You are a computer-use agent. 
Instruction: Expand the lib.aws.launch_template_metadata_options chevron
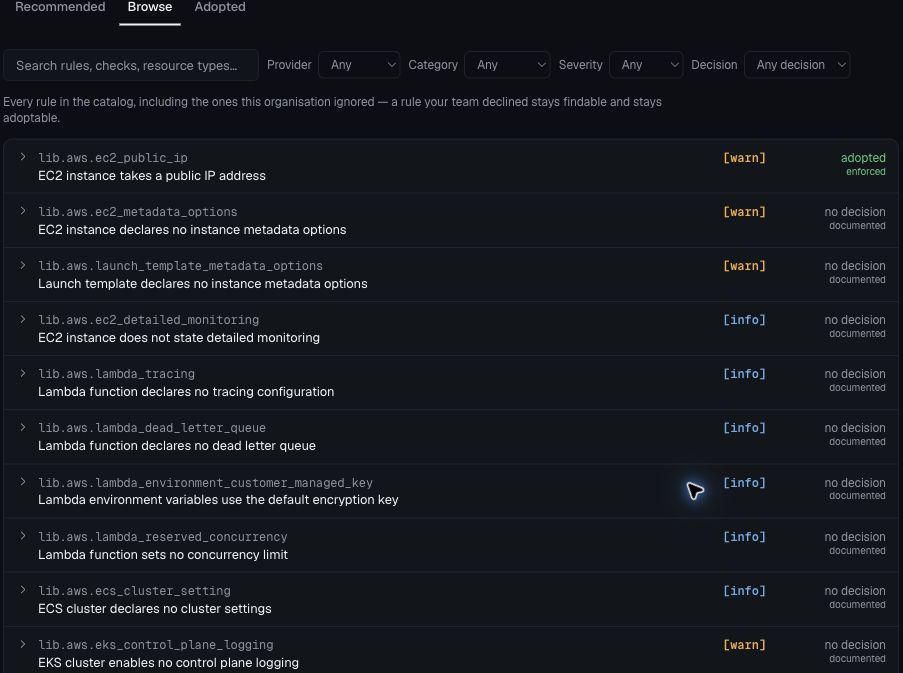23,265
